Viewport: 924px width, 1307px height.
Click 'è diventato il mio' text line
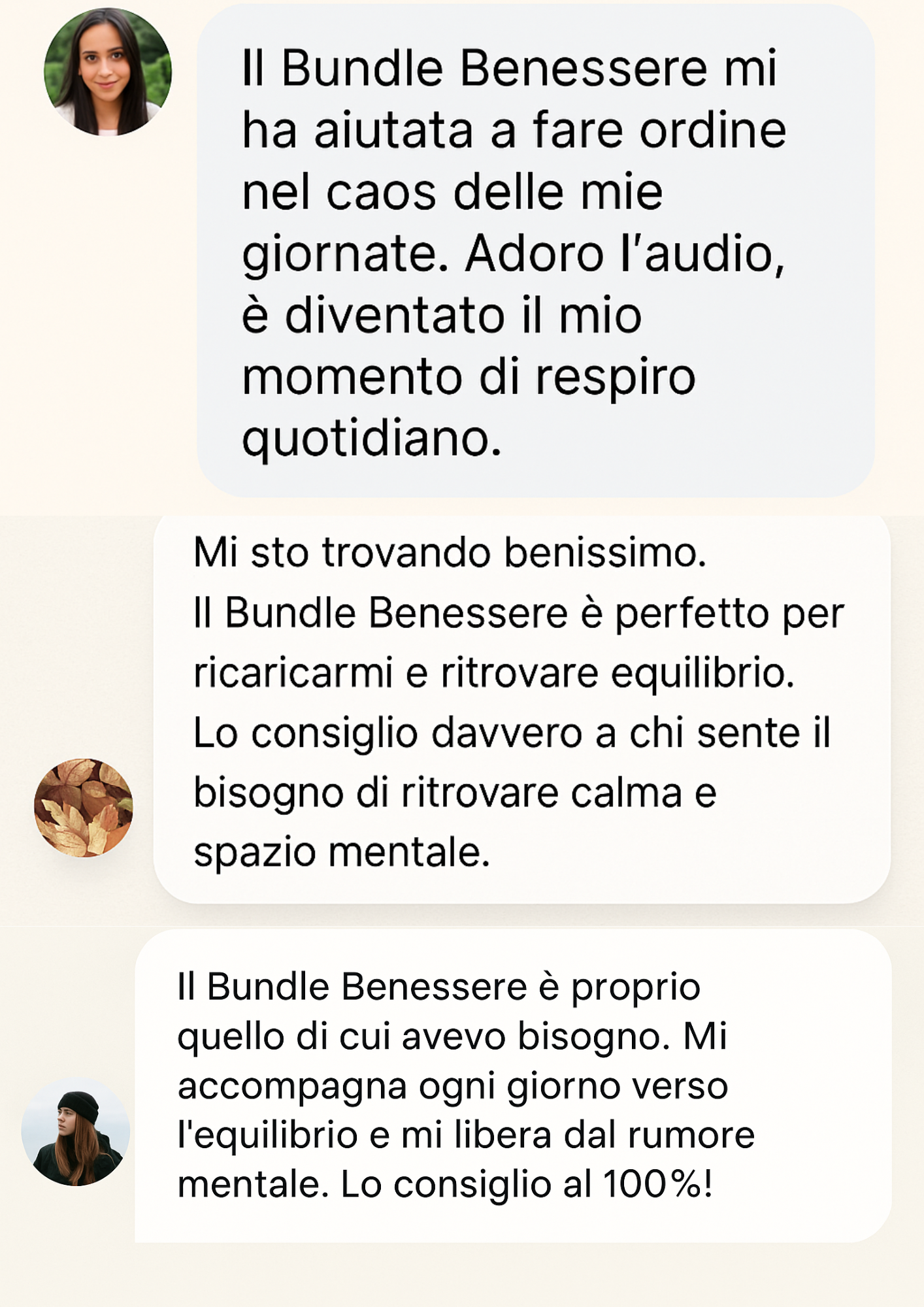pyautogui.click(x=442, y=316)
